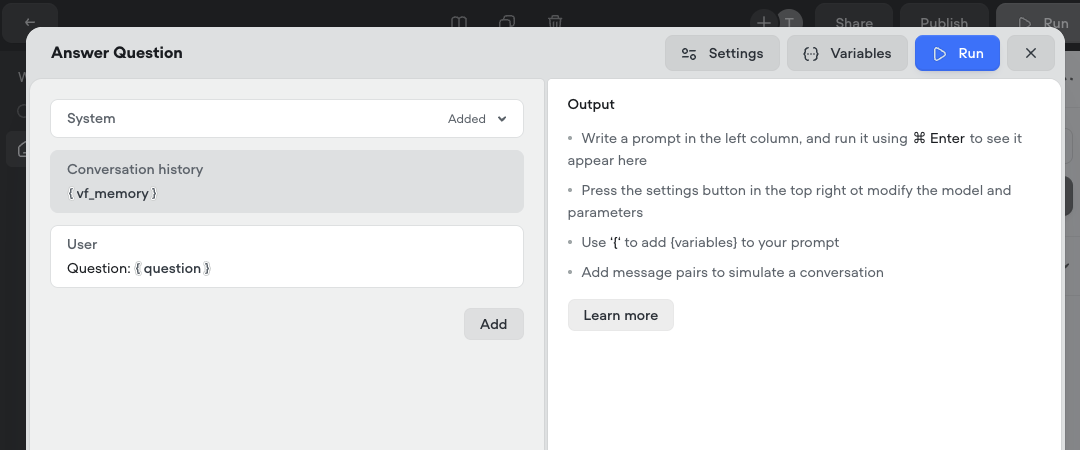Screen dimensions: 1080x450
Task: Click the Share button in the background window
Action: [x=854, y=23]
